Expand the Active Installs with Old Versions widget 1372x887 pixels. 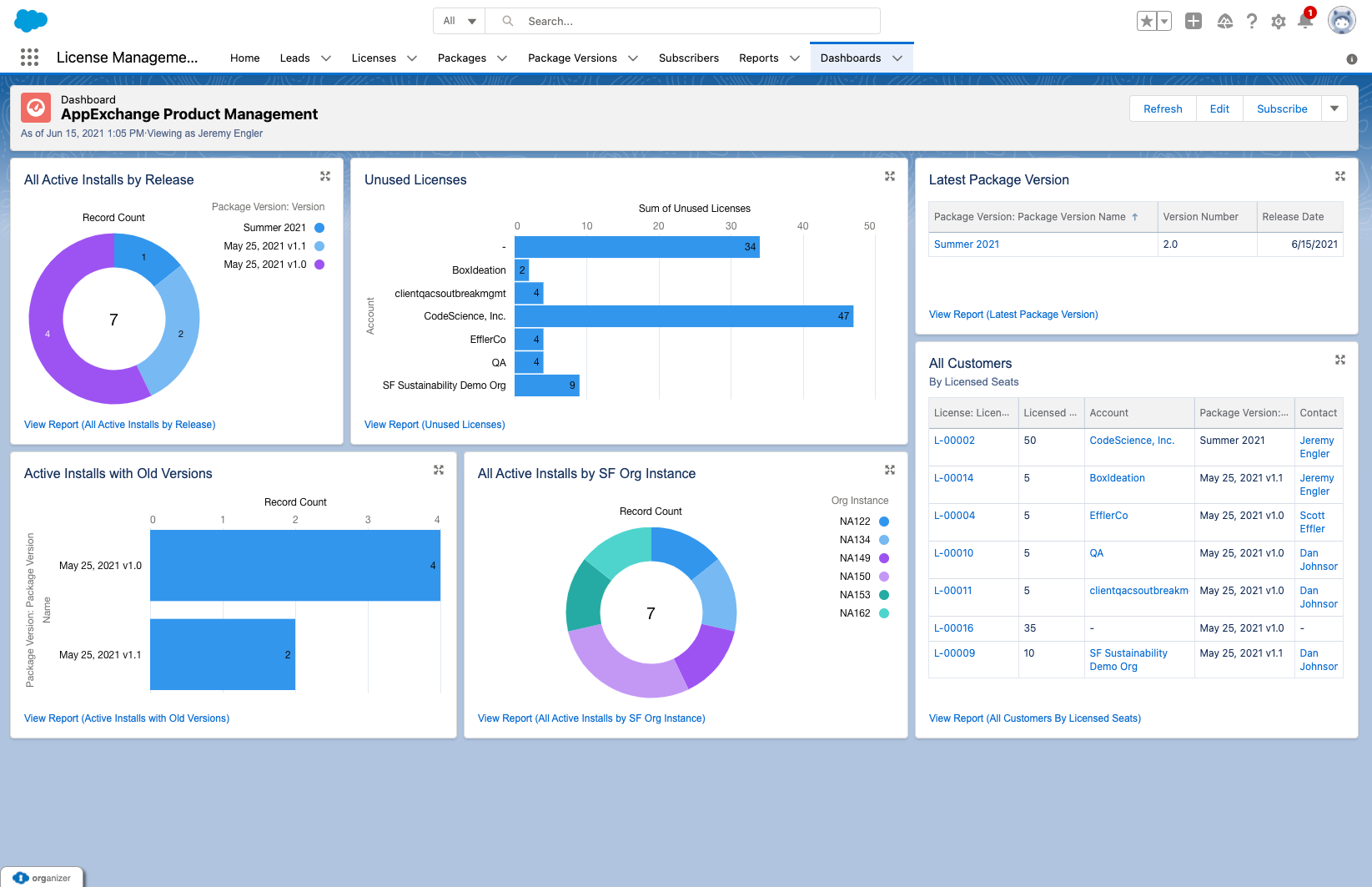pos(439,470)
